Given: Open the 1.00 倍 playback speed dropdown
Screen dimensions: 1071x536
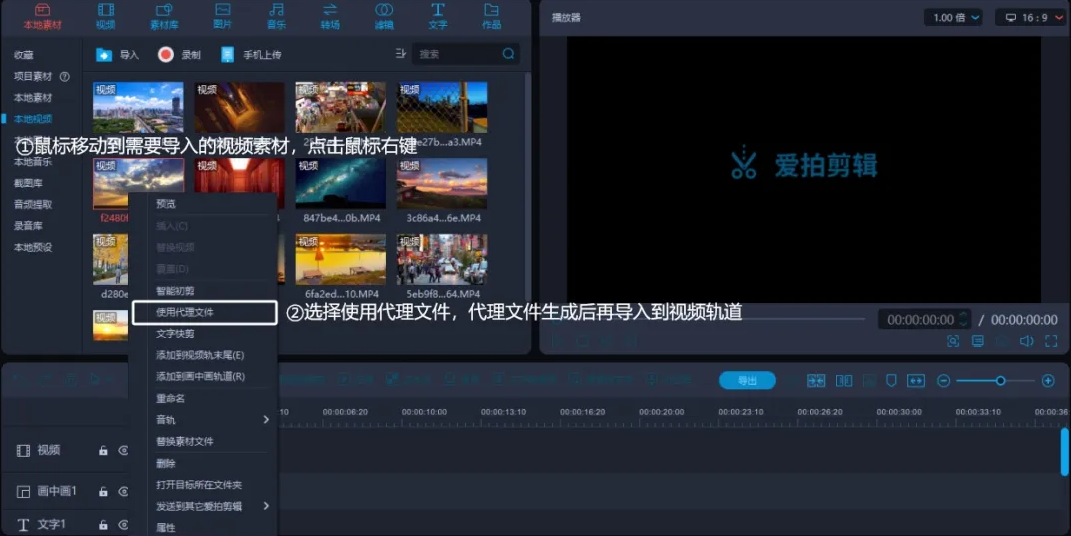Looking at the screenshot, I should (954, 18).
